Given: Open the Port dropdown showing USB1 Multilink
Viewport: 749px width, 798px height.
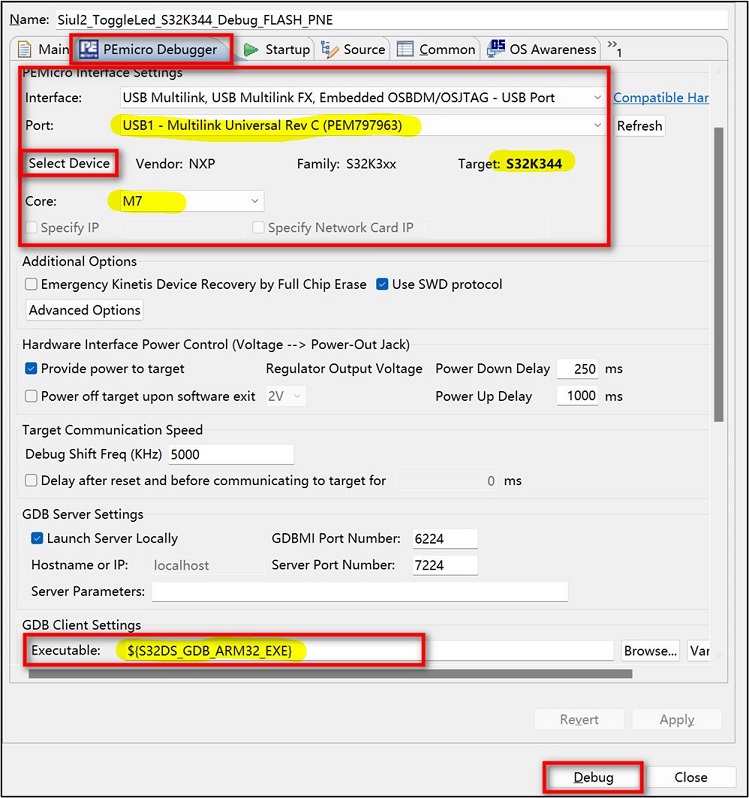Looking at the screenshot, I should point(362,125).
